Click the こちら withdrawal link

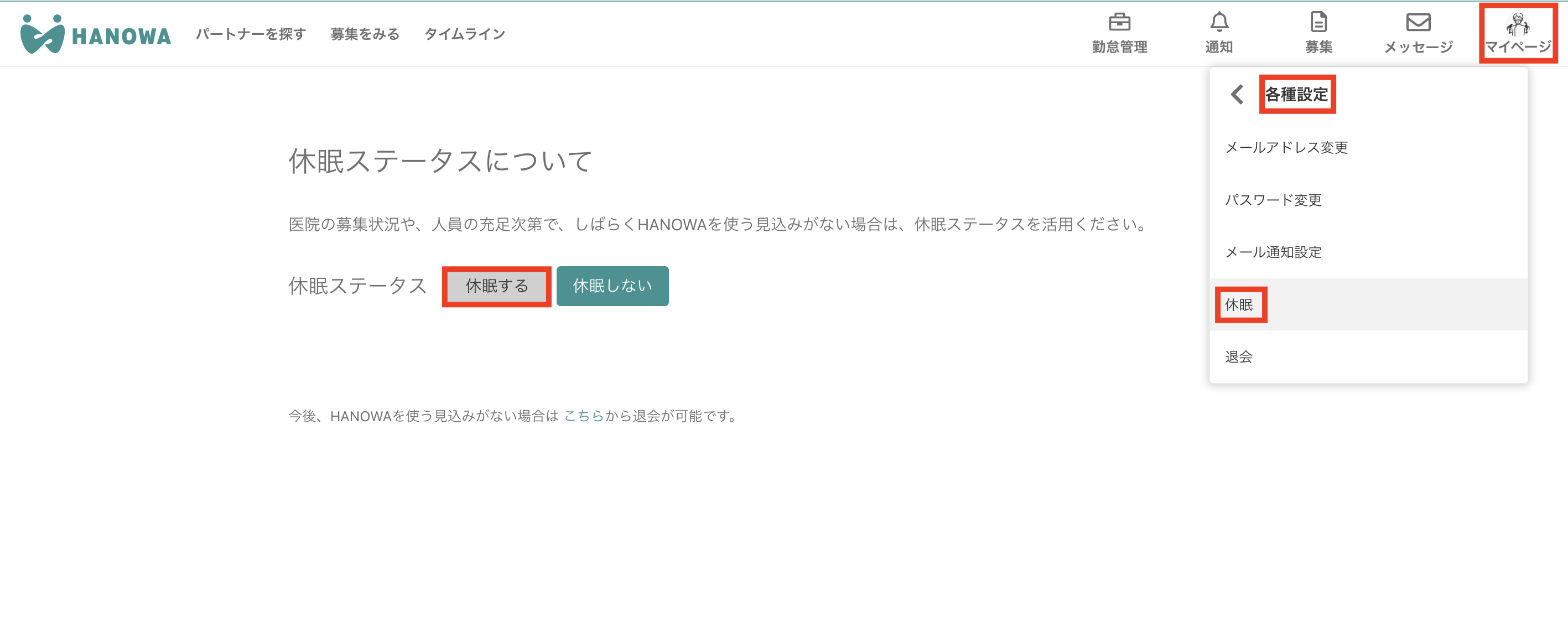583,416
